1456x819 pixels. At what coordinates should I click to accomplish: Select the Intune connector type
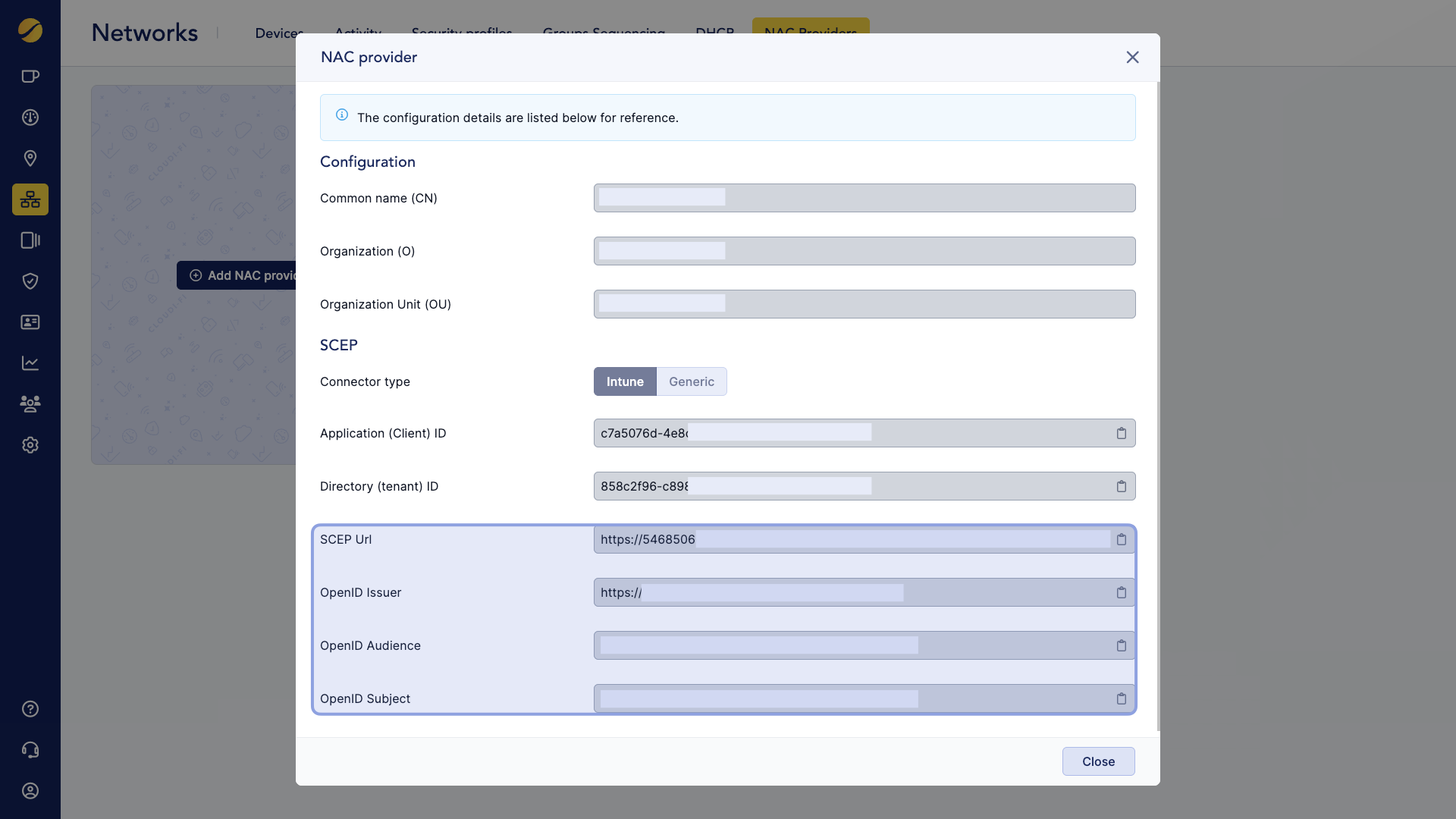pyautogui.click(x=625, y=381)
